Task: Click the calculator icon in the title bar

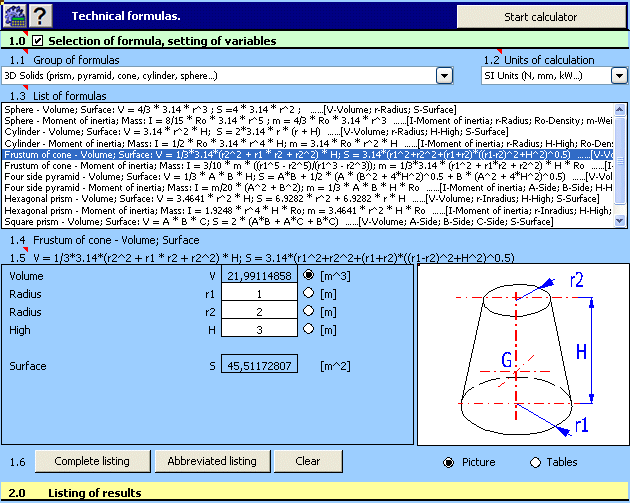Action: [15, 16]
